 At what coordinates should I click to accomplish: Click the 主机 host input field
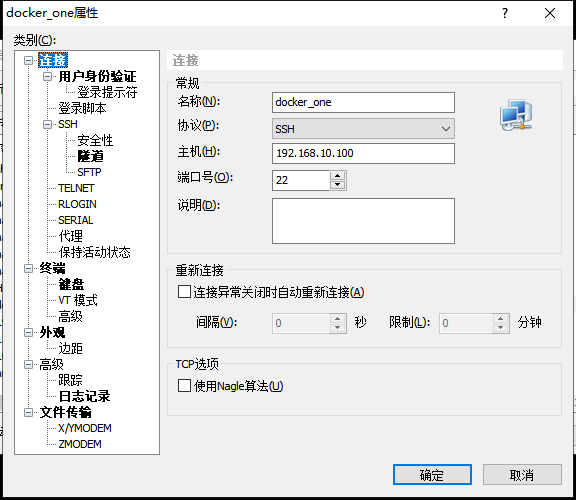[363, 153]
